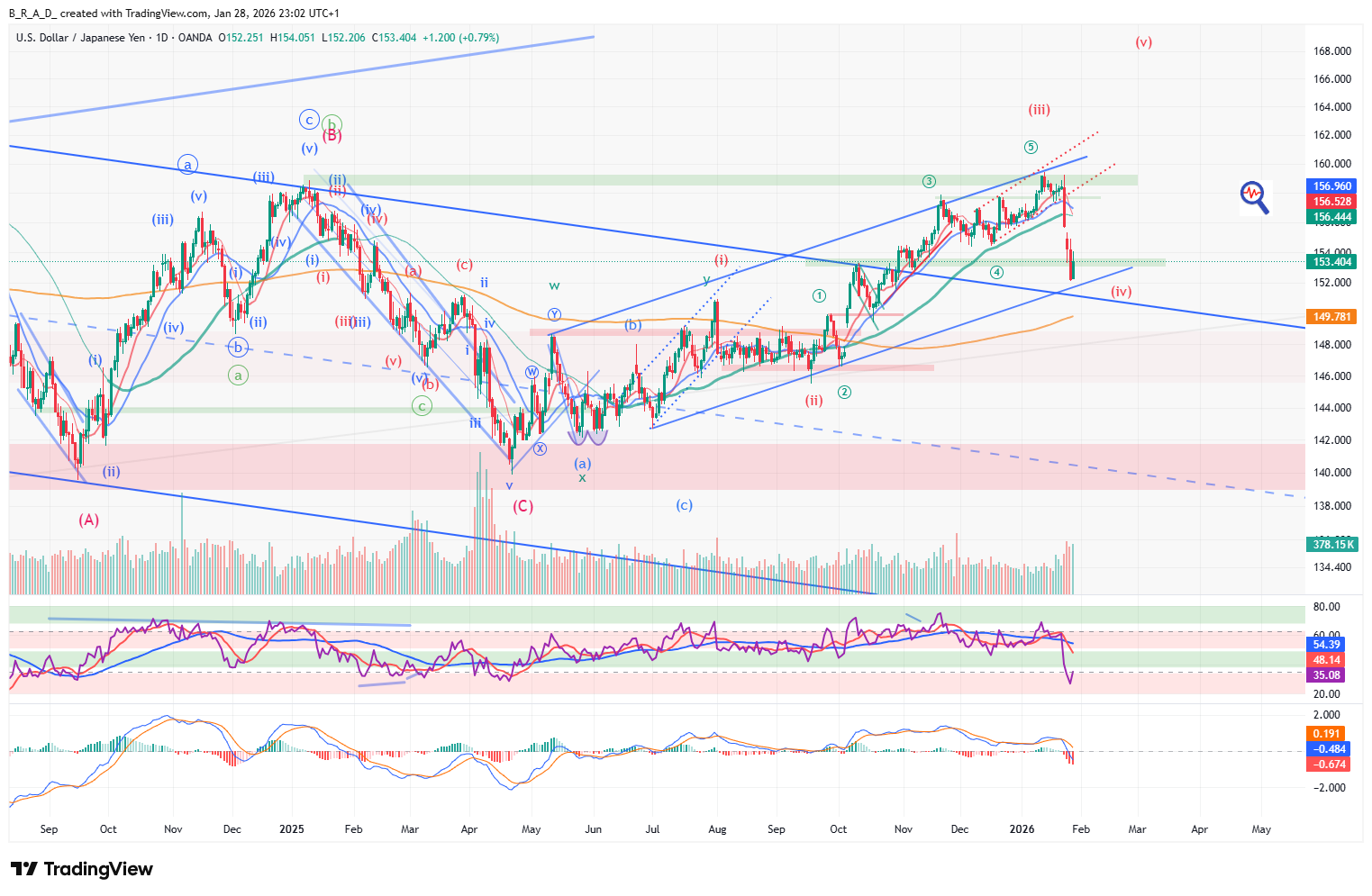1372x896 pixels.
Task: Click the volume label 378.15K
Action: pyautogui.click(x=1333, y=544)
